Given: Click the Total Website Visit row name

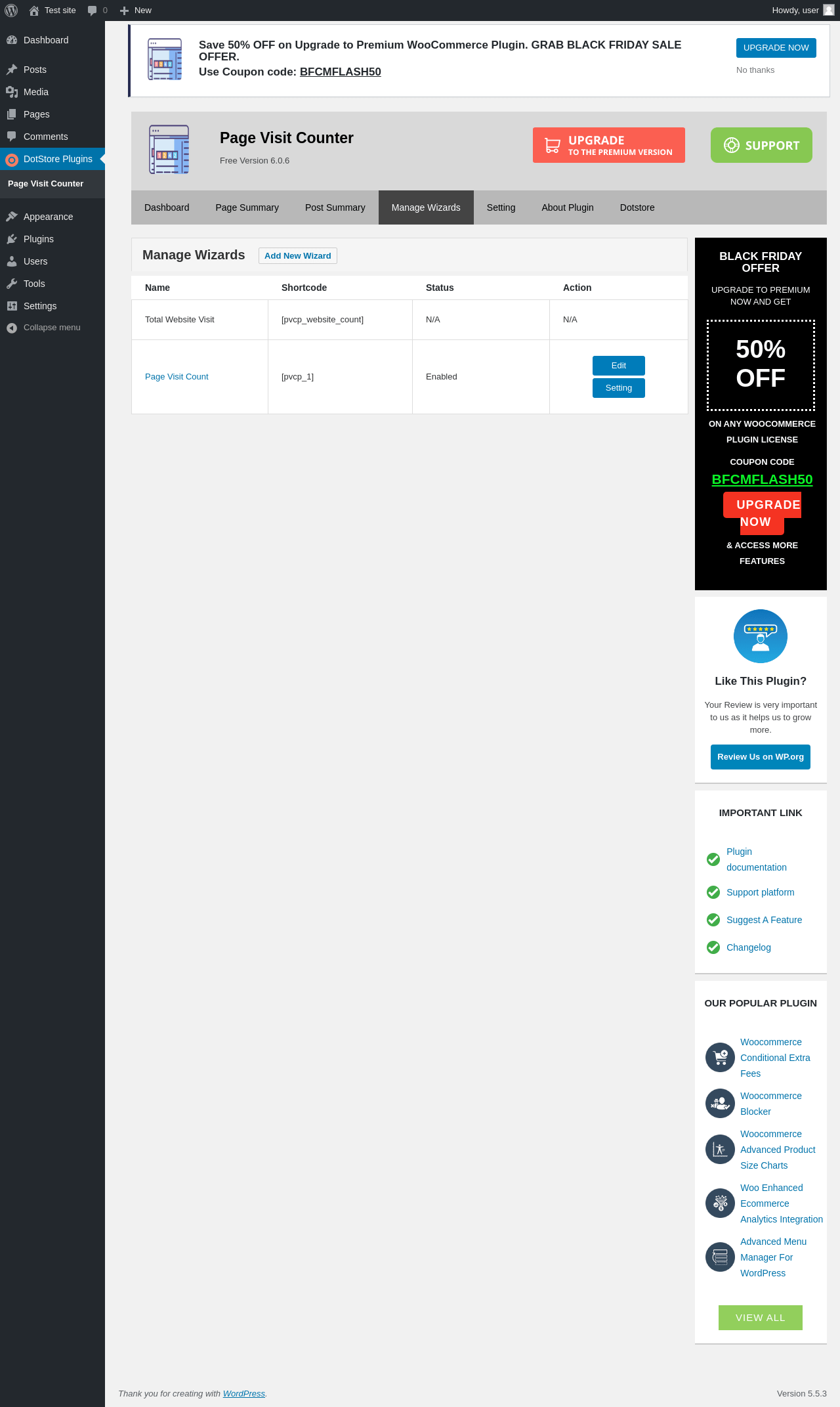Looking at the screenshot, I should pos(180,320).
